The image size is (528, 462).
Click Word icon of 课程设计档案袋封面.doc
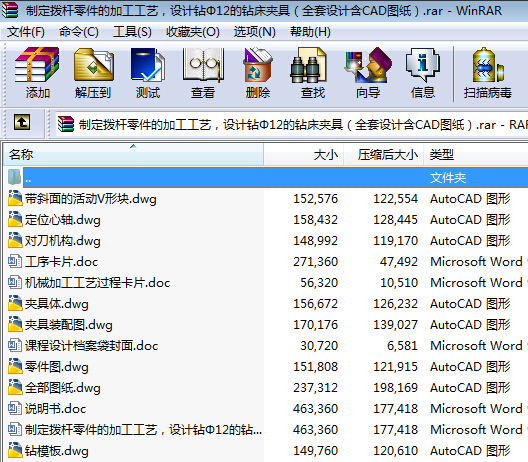pos(15,345)
